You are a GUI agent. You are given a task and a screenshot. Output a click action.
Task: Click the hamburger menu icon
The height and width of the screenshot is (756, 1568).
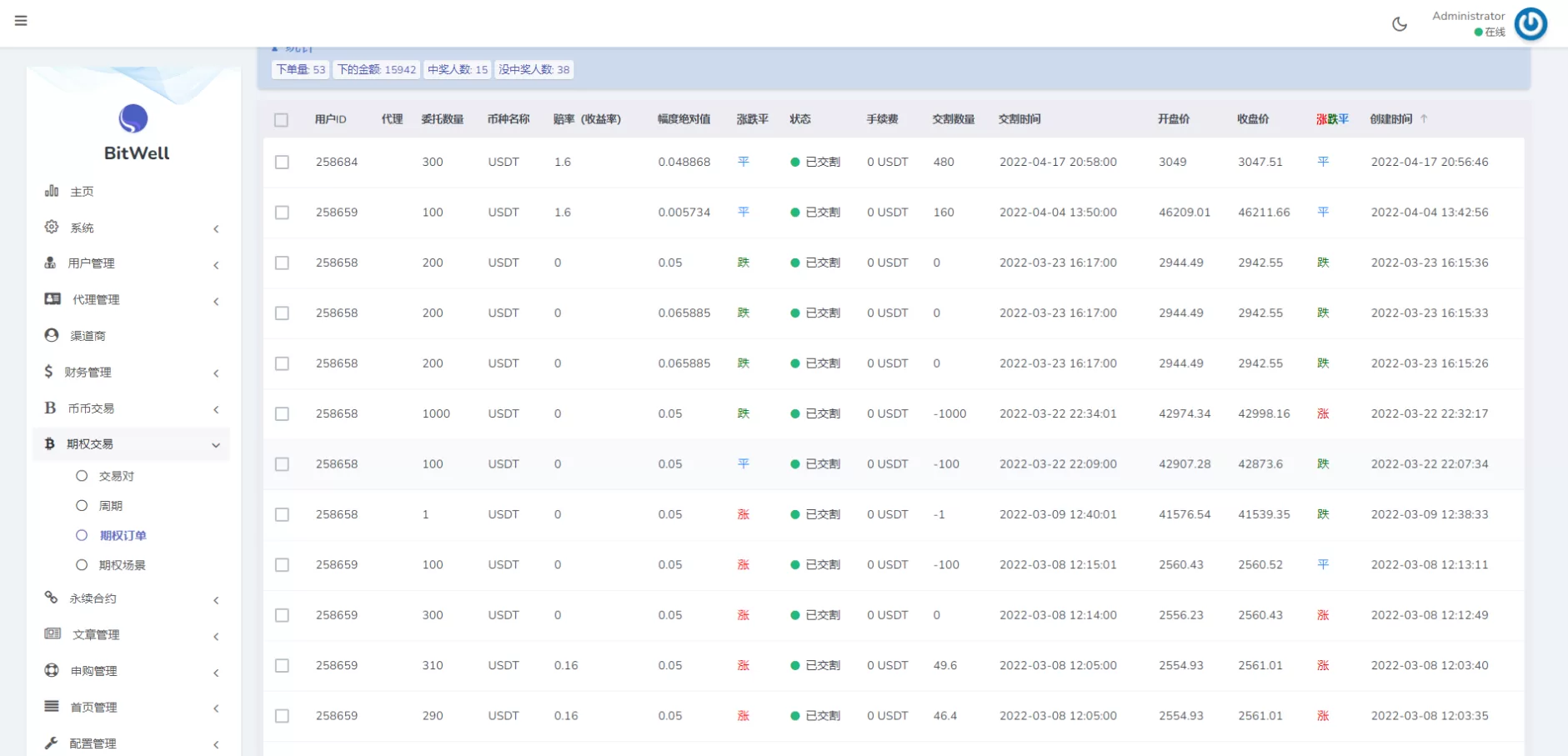click(21, 21)
